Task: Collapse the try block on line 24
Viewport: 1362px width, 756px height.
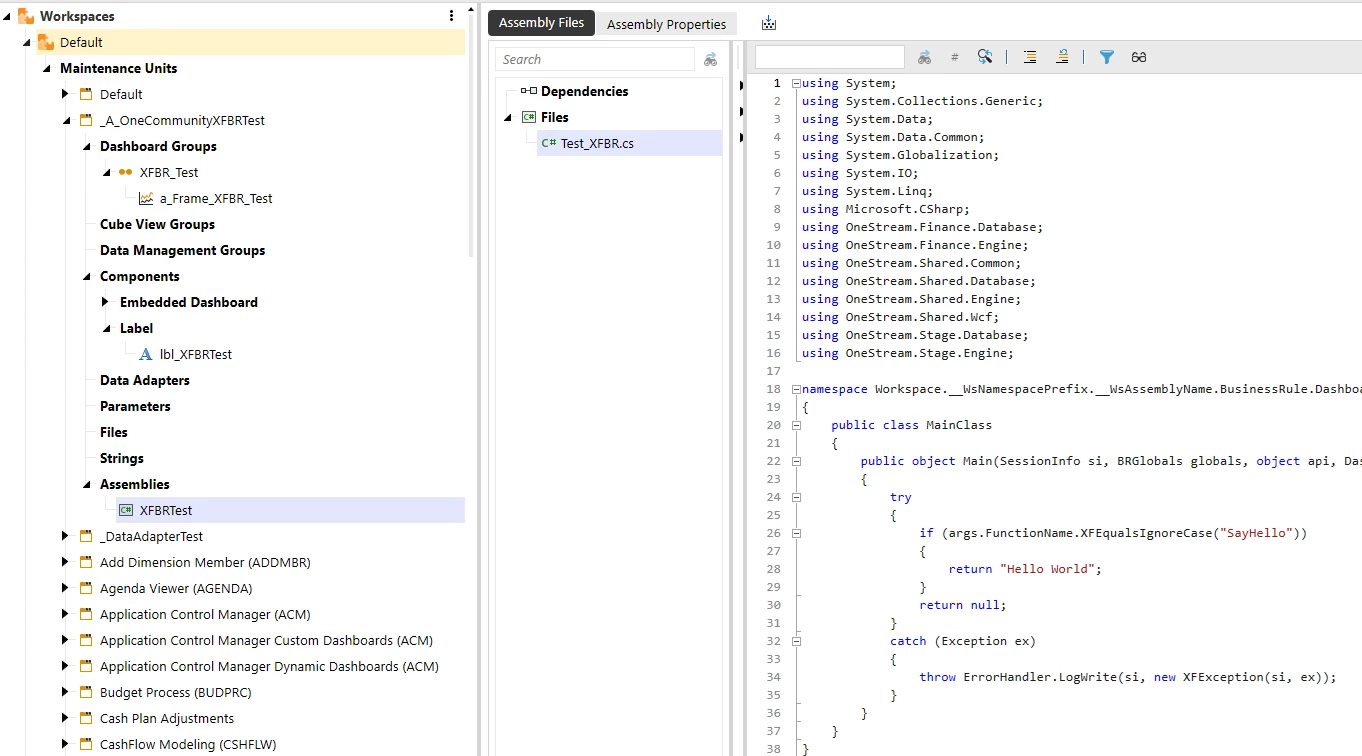Action: [796, 497]
